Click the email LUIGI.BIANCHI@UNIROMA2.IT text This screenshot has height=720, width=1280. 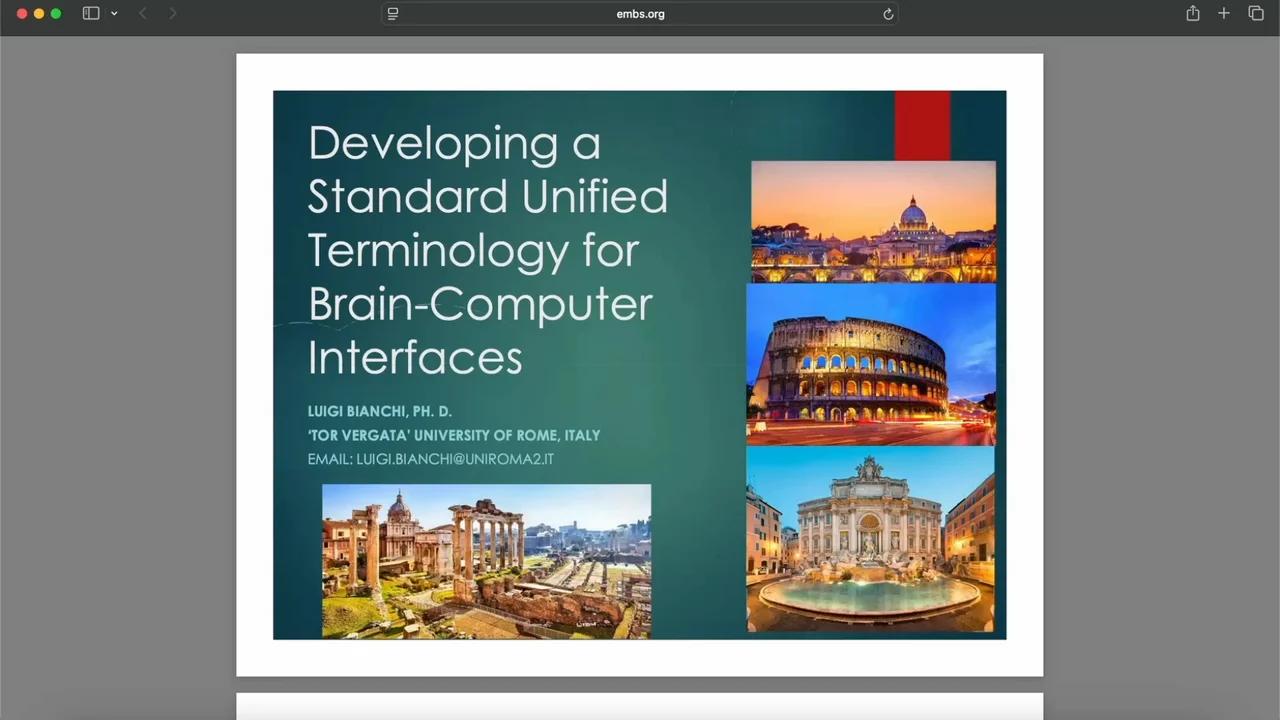pos(455,459)
